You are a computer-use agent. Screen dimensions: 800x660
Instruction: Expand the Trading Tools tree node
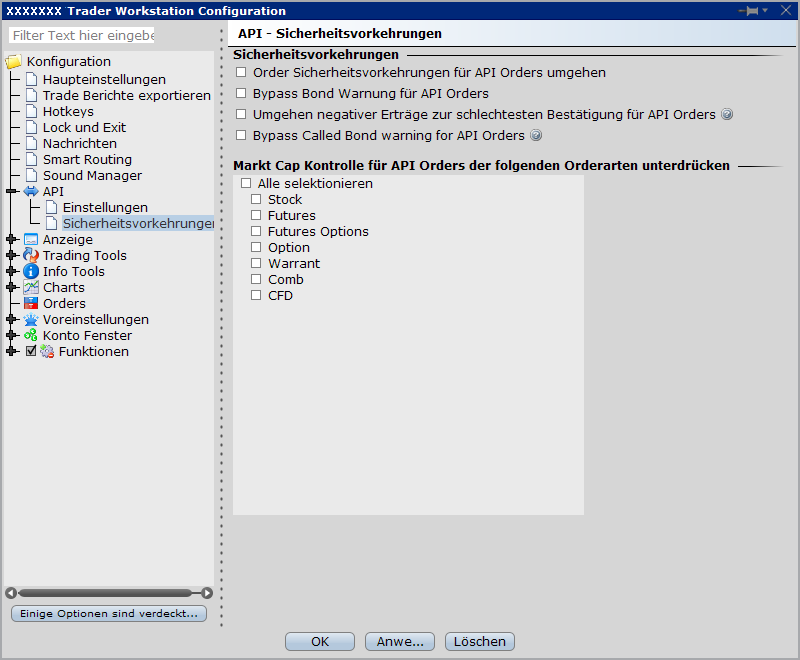pyautogui.click(x=12, y=256)
